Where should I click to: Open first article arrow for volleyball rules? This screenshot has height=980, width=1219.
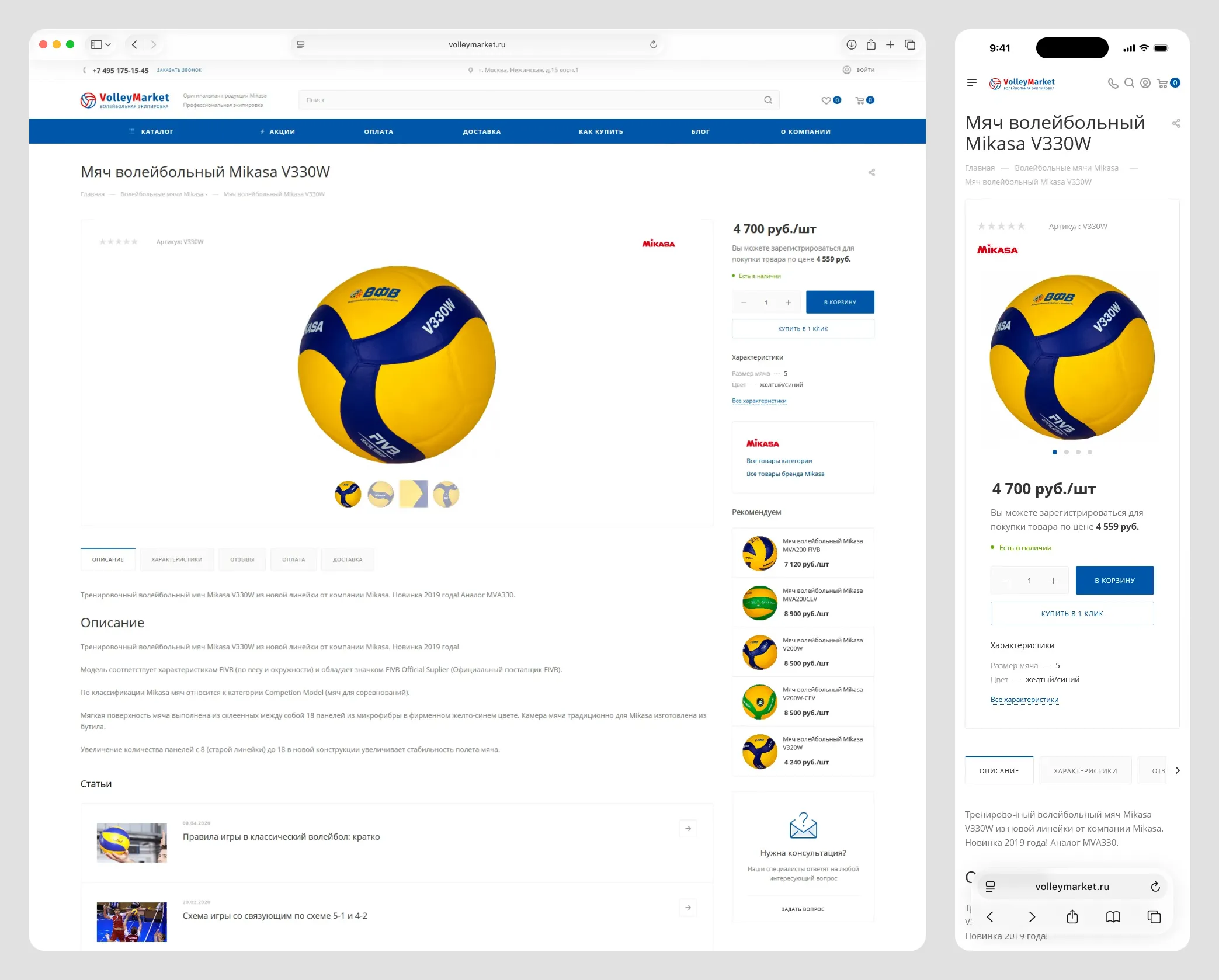pos(688,829)
